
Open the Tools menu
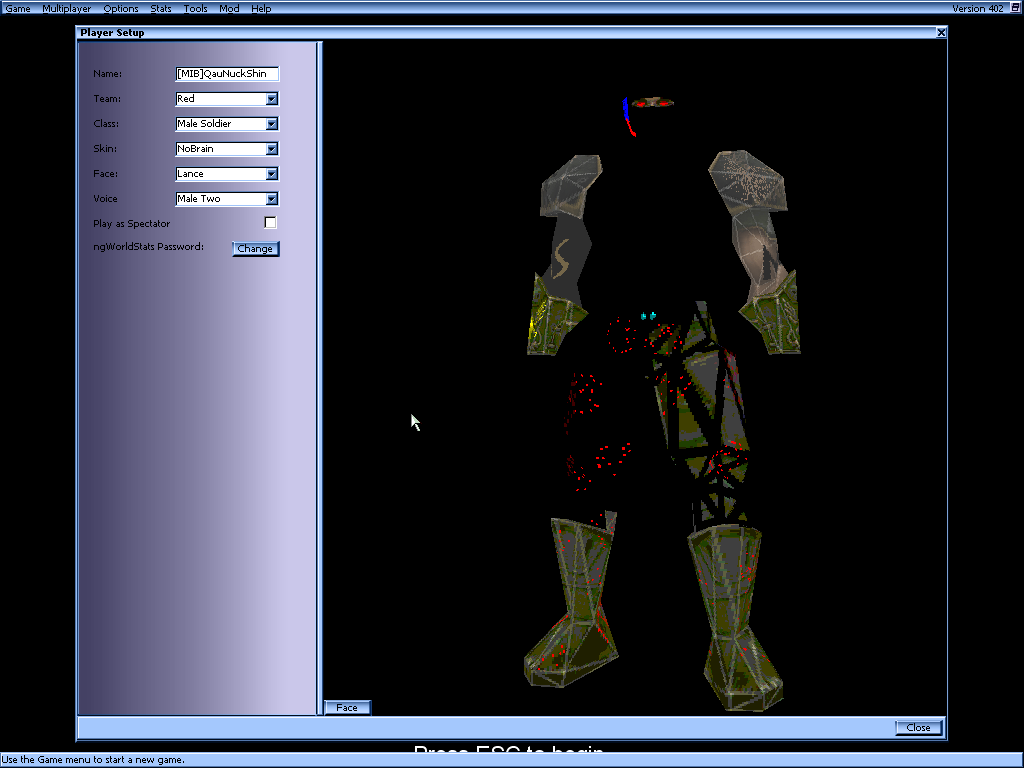click(195, 8)
